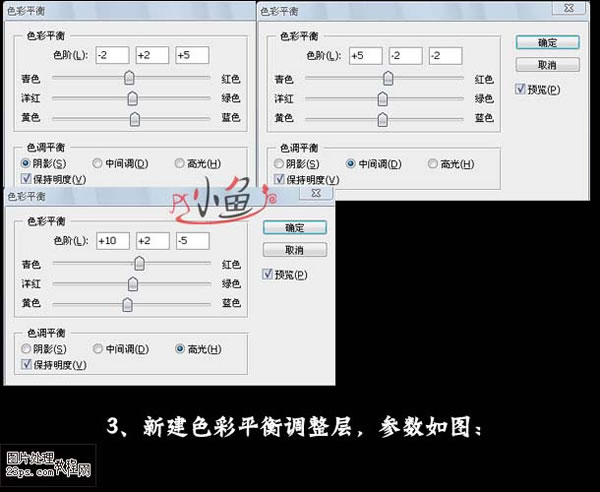This screenshot has height=492, width=600.
Task: Click the +2 level field in highlights dialog
Action: [x=153, y=241]
